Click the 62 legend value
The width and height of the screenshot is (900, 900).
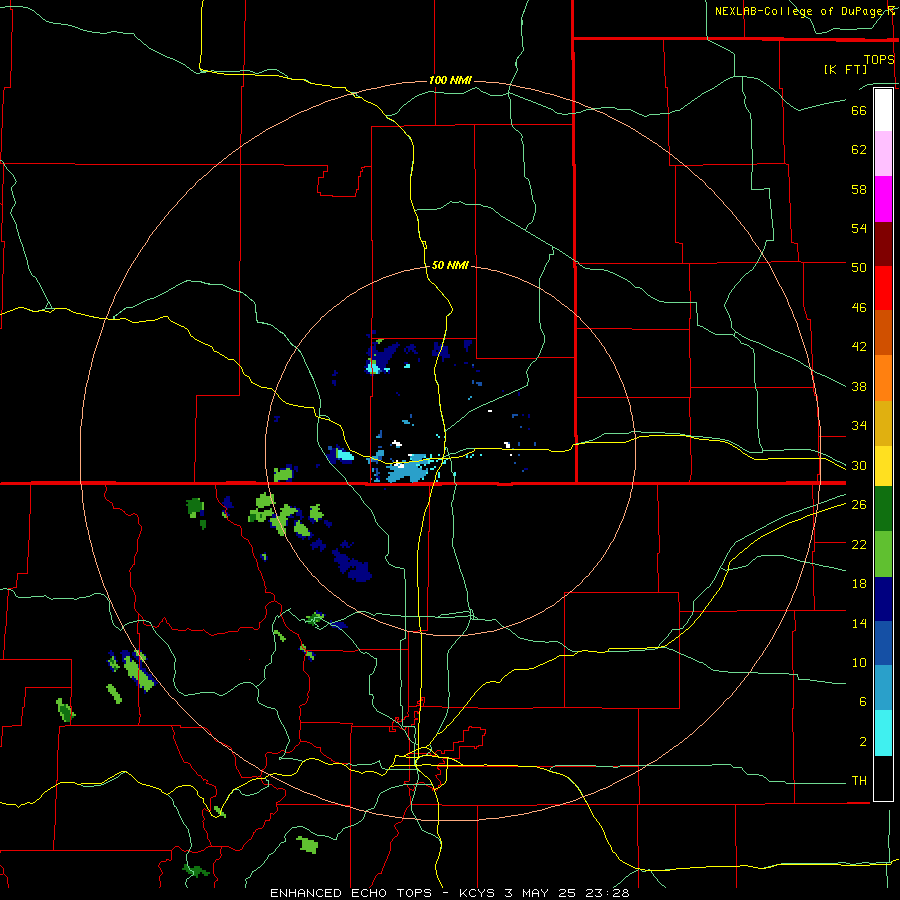click(859, 149)
